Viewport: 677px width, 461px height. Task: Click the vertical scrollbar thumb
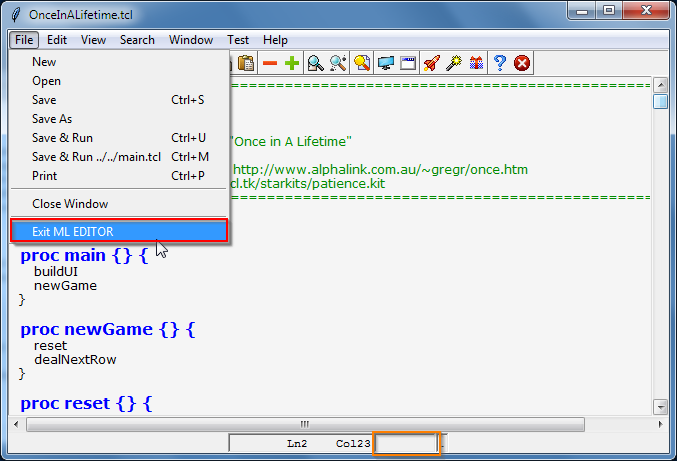click(661, 102)
